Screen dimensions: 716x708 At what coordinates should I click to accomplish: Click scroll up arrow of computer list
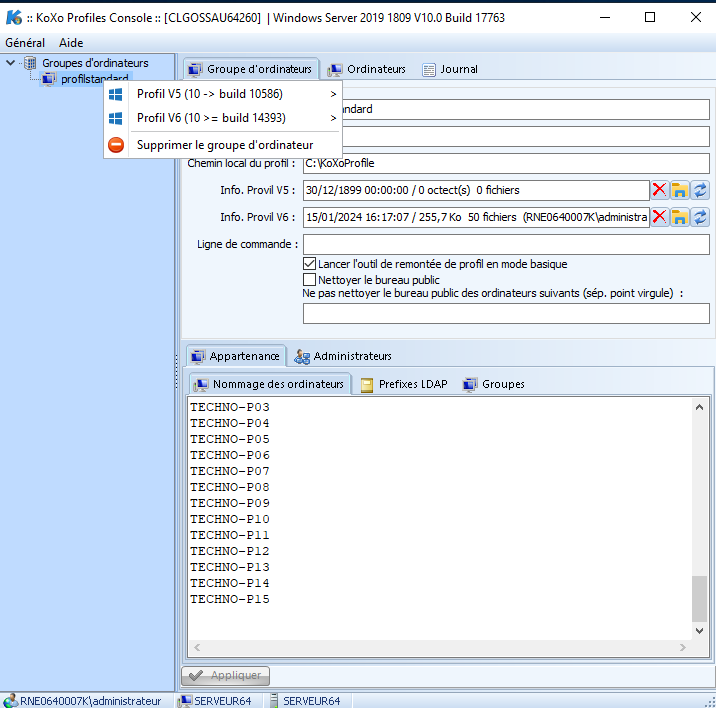[x=699, y=407]
